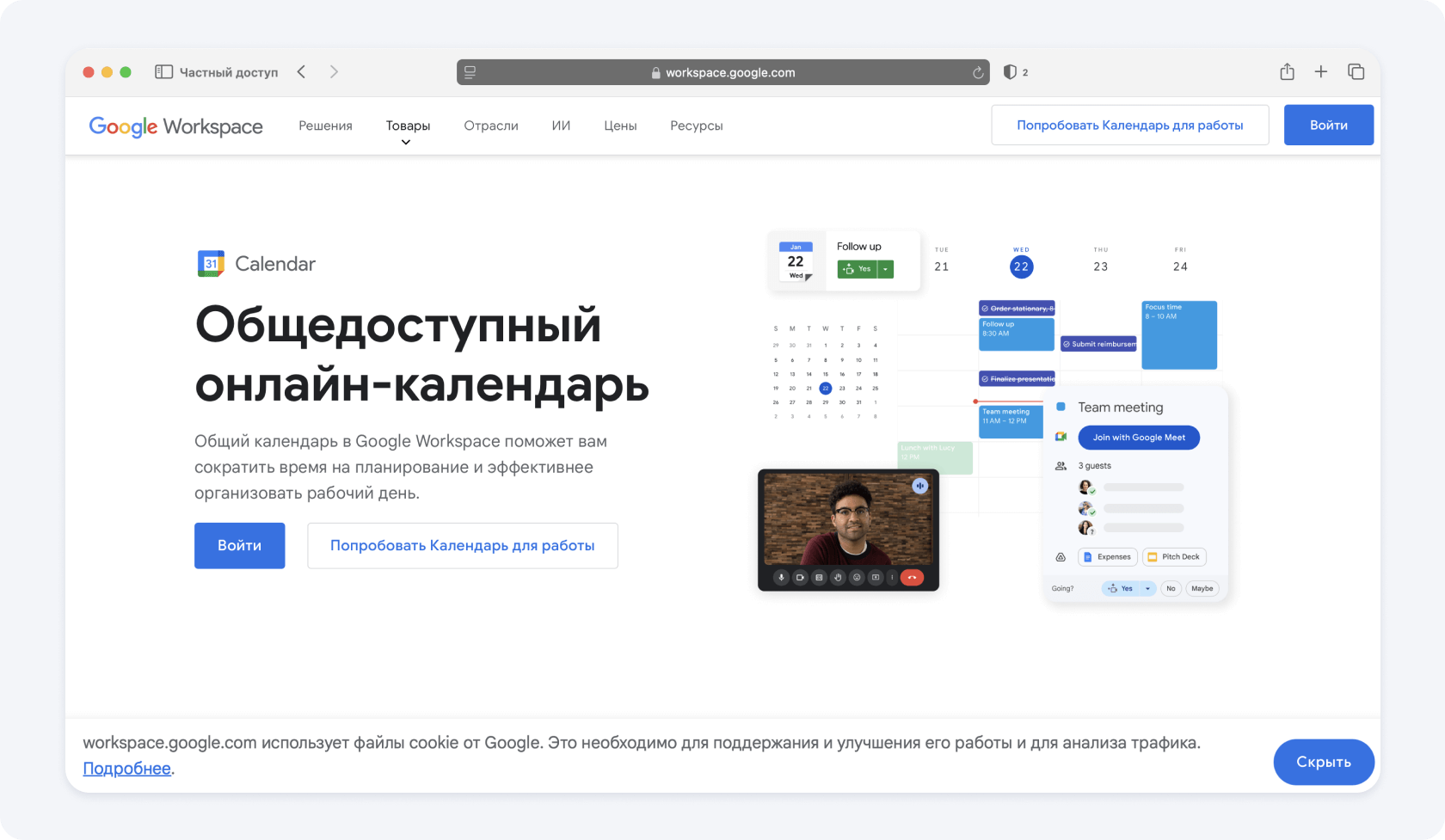The width and height of the screenshot is (1445, 840).
Task: Click the Safari sidebar toggle icon
Action: [x=163, y=72]
